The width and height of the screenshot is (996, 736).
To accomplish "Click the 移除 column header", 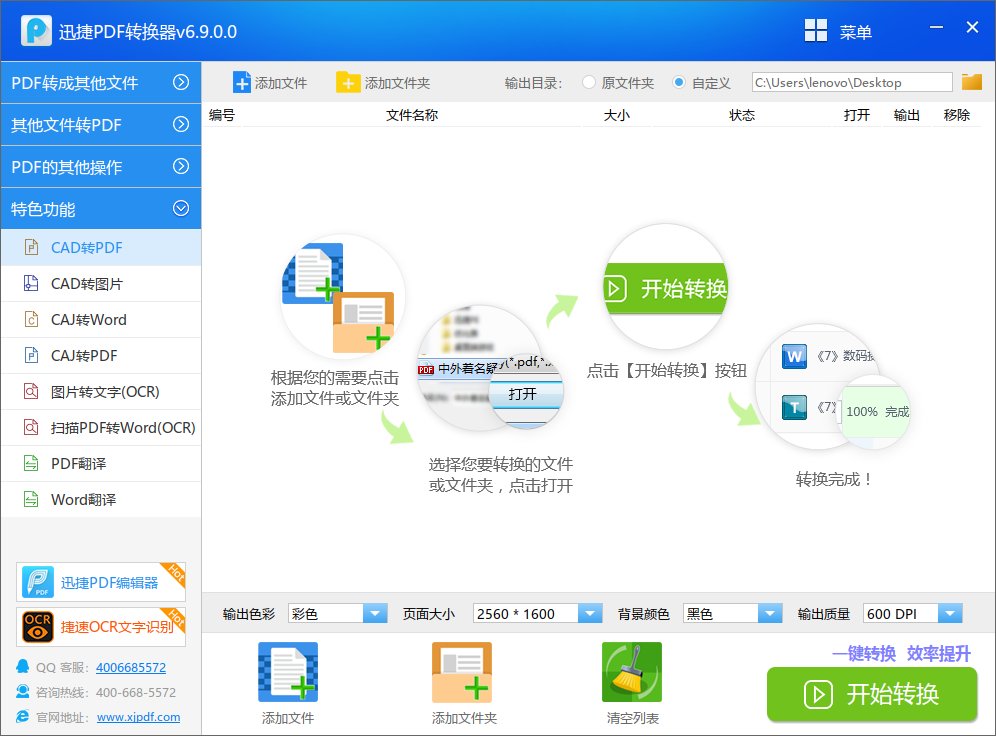I will click(x=957, y=115).
